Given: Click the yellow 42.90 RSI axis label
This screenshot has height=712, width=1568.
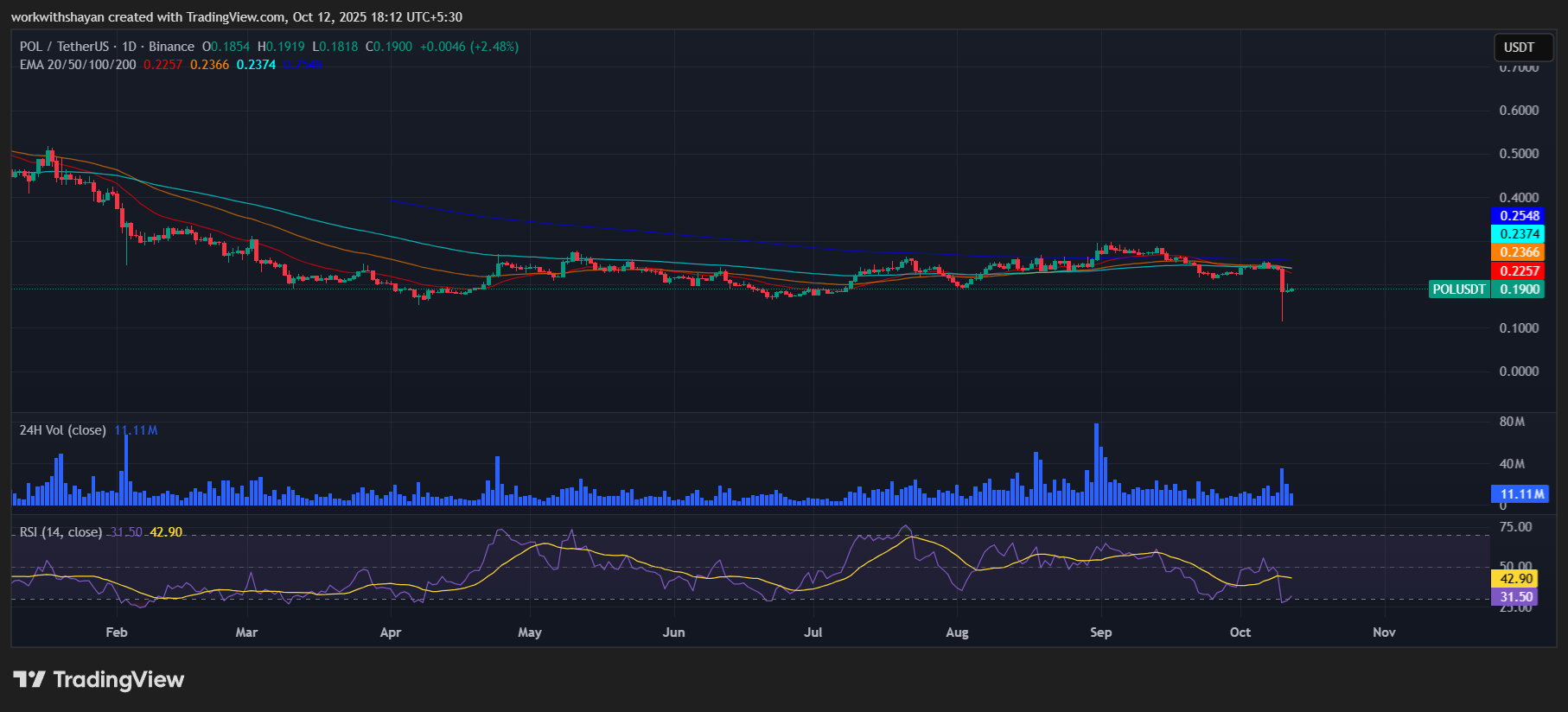Looking at the screenshot, I should 1515,579.
